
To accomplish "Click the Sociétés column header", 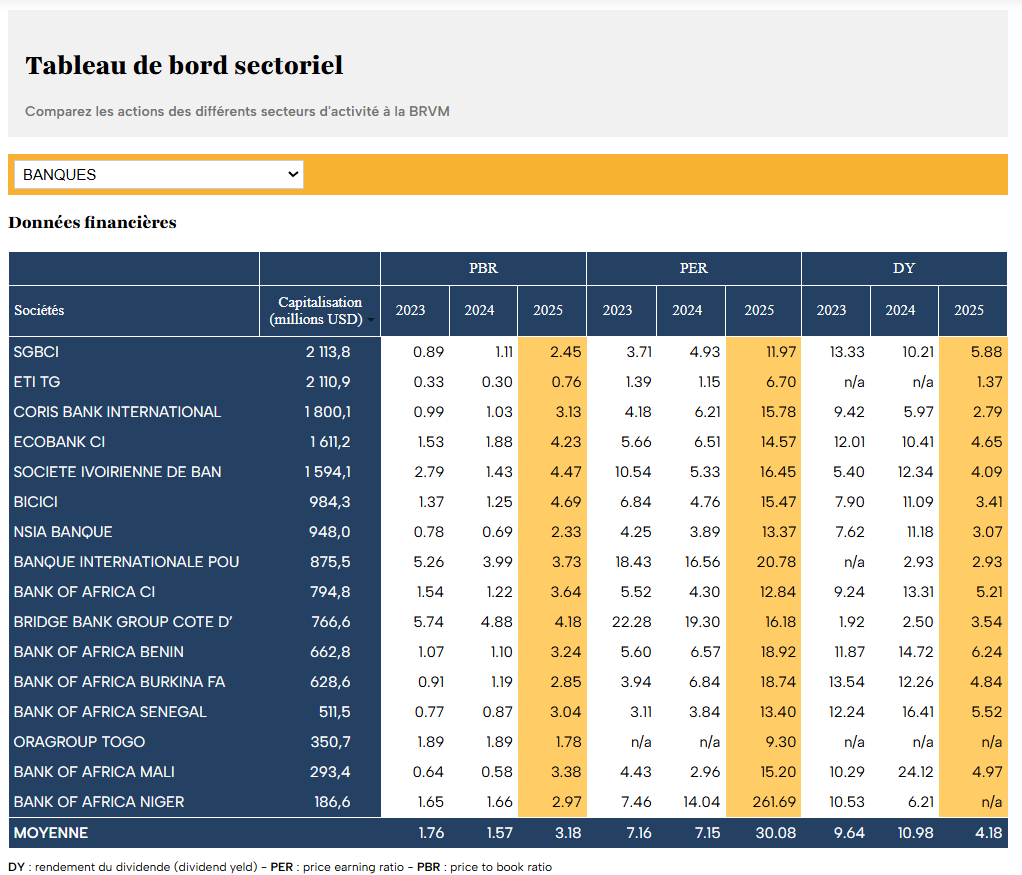I will pos(39,310).
